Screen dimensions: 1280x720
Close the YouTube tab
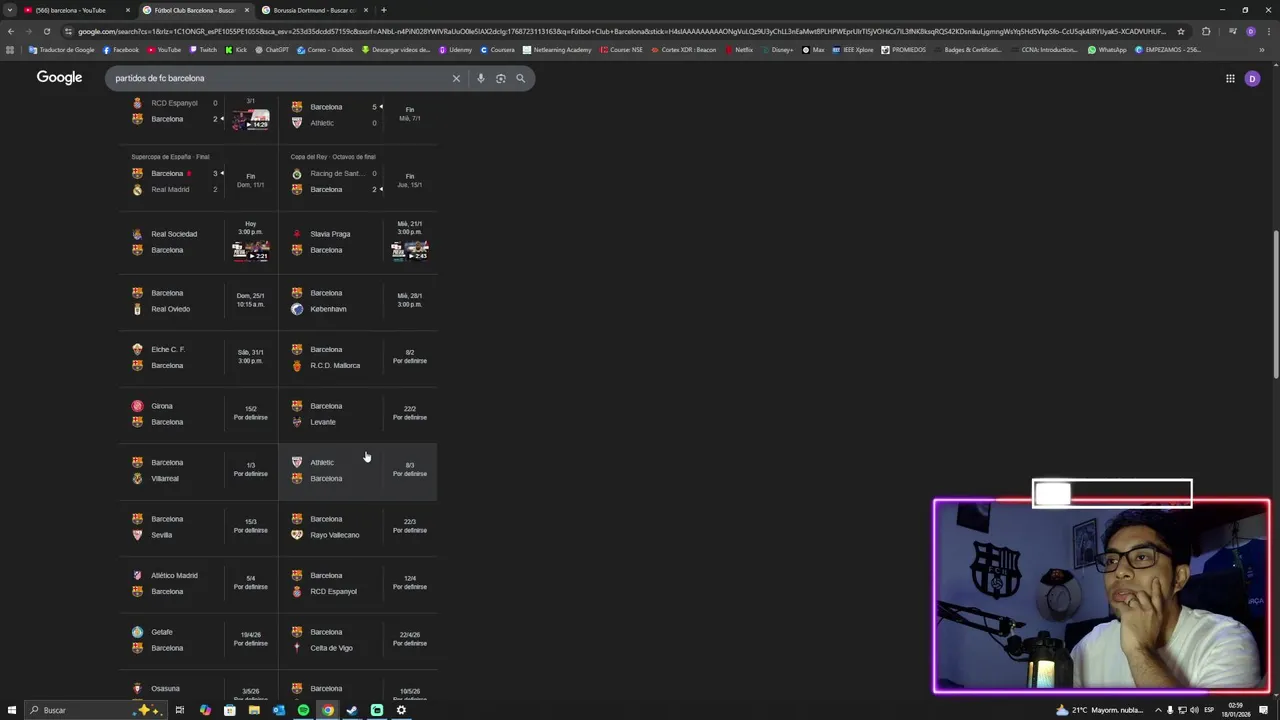(x=128, y=10)
